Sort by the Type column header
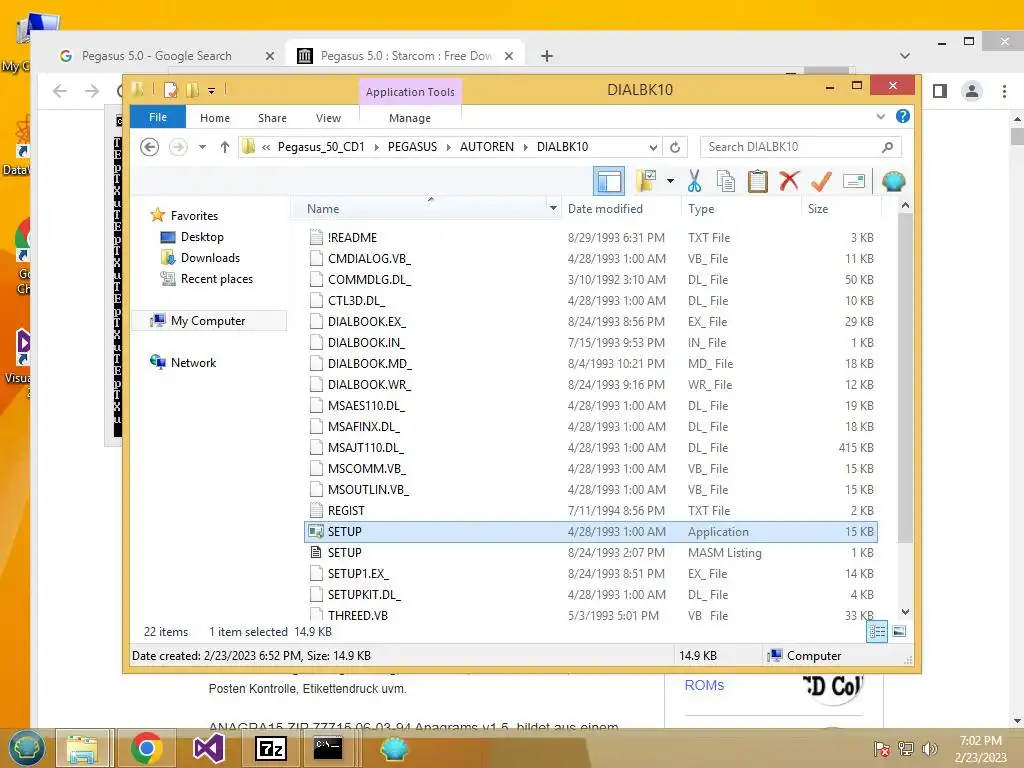Screen dimensions: 1024x768 click(x=742, y=209)
